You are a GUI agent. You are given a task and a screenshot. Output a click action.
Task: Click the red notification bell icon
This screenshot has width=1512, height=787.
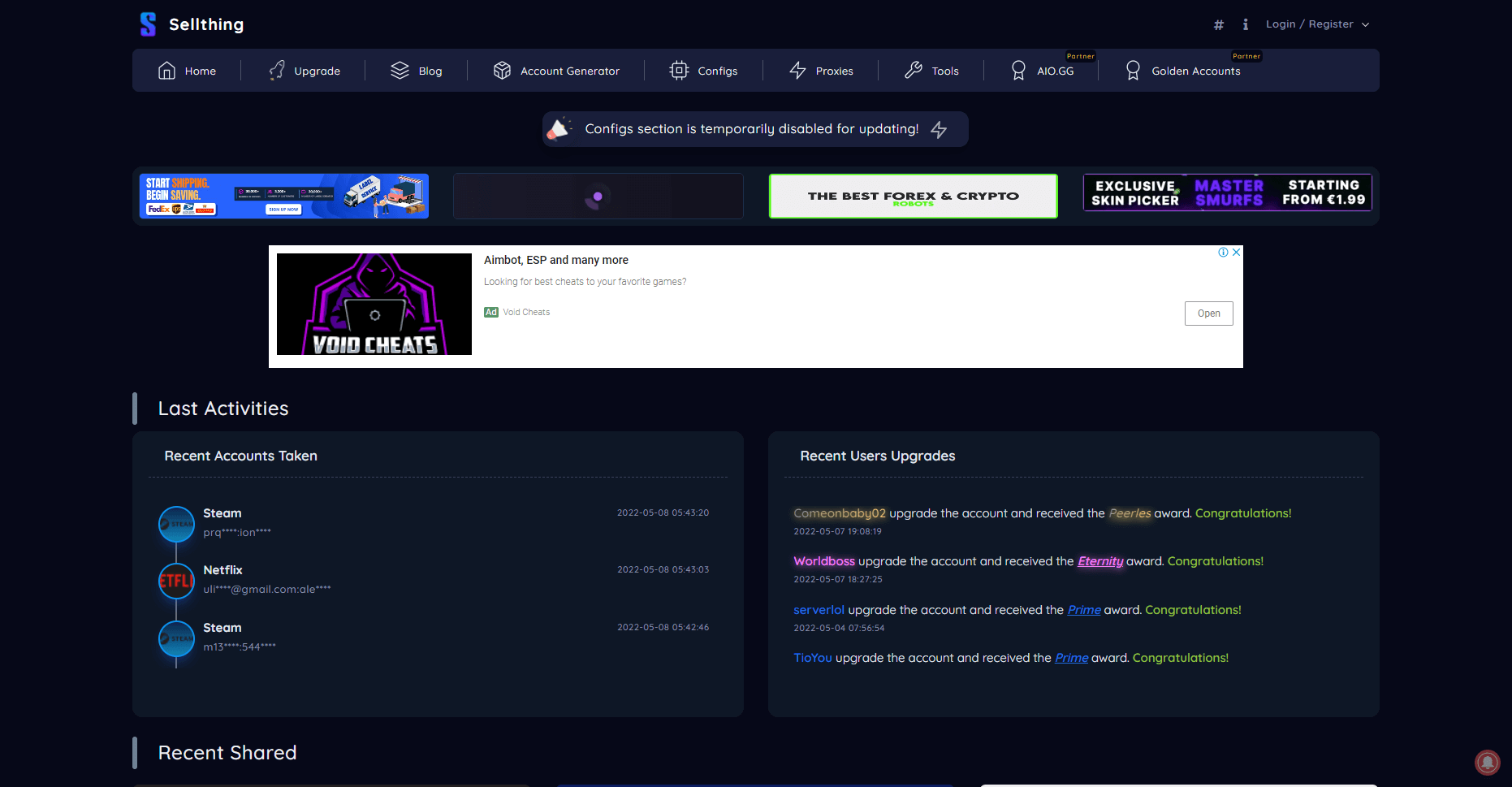[1488, 763]
